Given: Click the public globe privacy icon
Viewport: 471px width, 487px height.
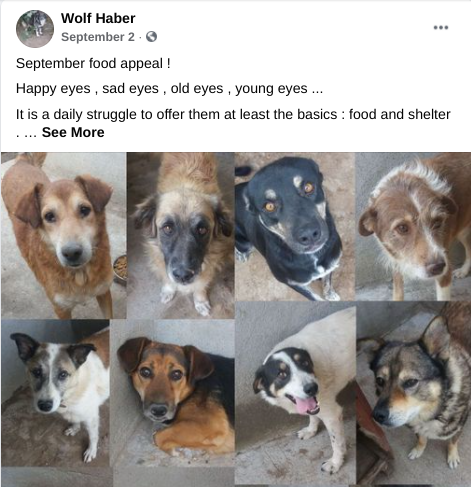Looking at the screenshot, I should (x=151, y=37).
